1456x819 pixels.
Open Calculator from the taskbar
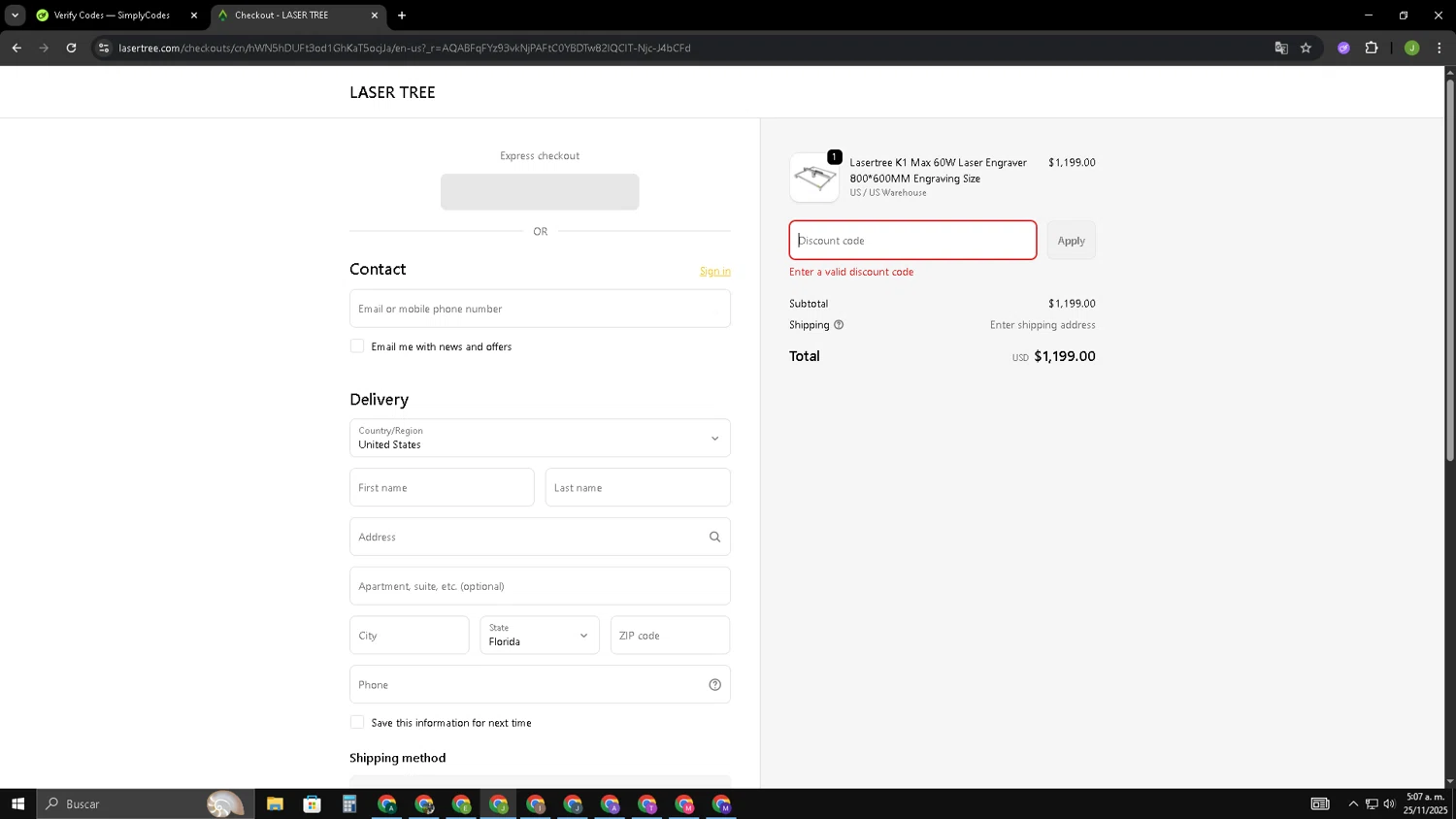click(x=349, y=803)
